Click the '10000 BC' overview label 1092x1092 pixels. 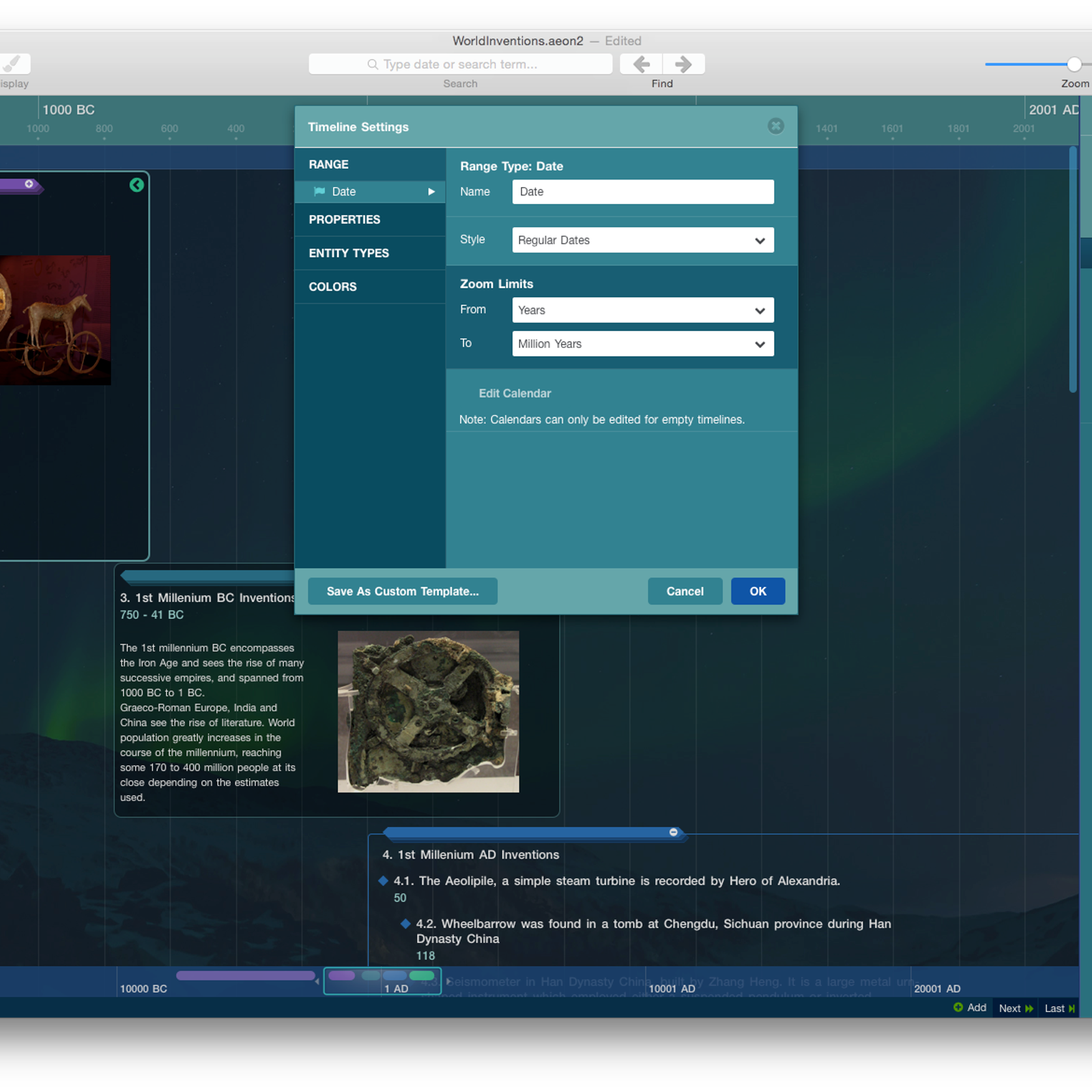(143, 989)
